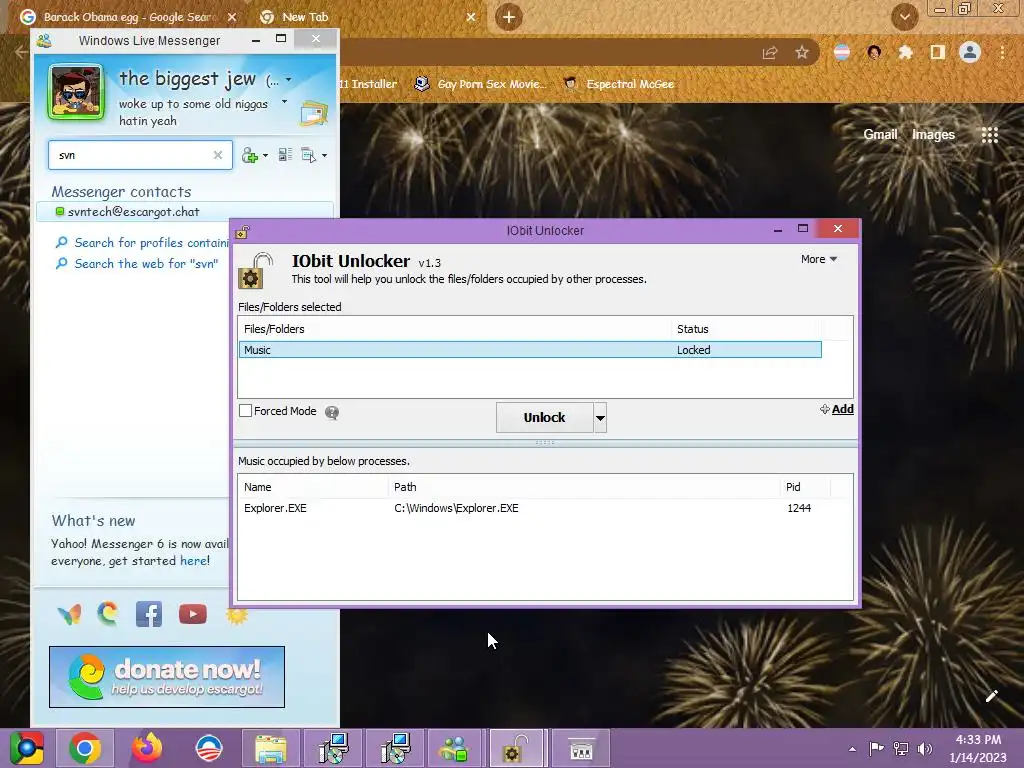1024x768 pixels.
Task: Click the Images link on the new tab page
Action: tap(933, 135)
